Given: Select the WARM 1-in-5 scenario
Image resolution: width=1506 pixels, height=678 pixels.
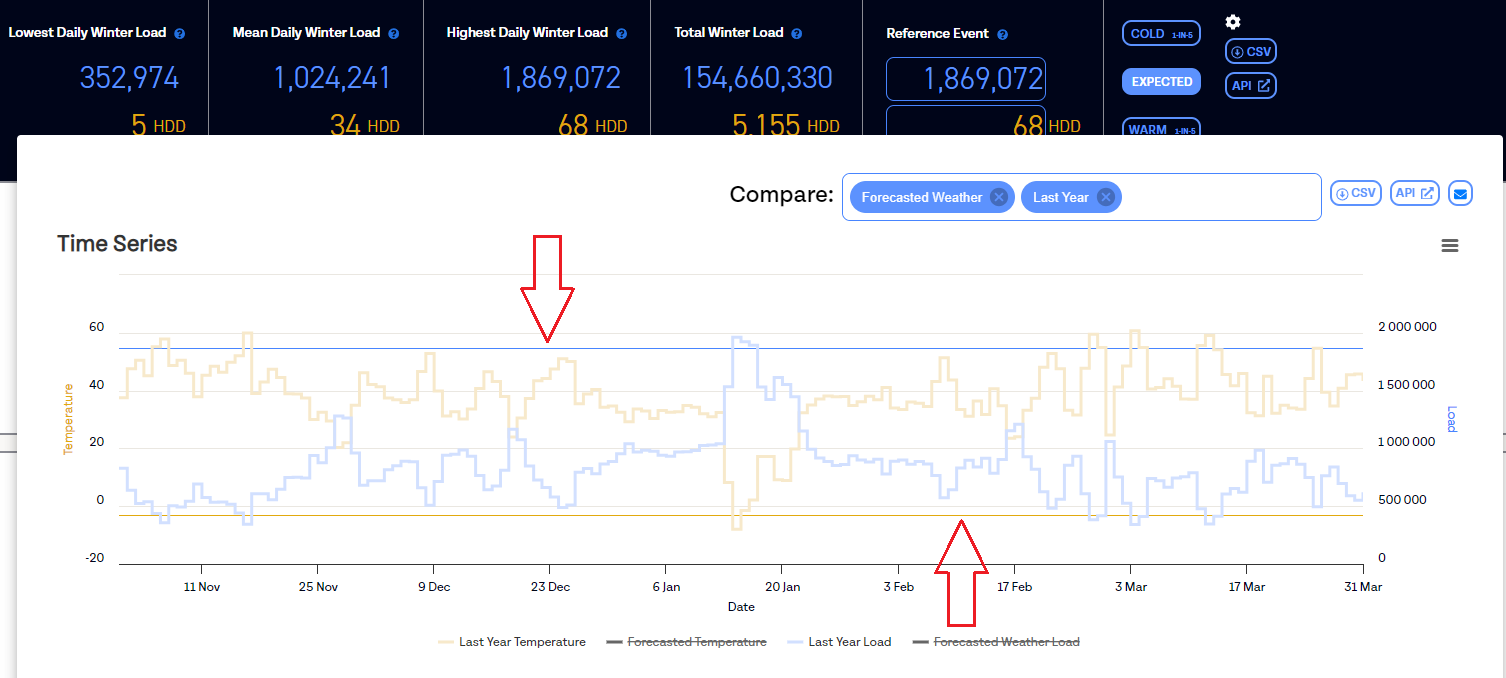Looking at the screenshot, I should [x=1161, y=128].
